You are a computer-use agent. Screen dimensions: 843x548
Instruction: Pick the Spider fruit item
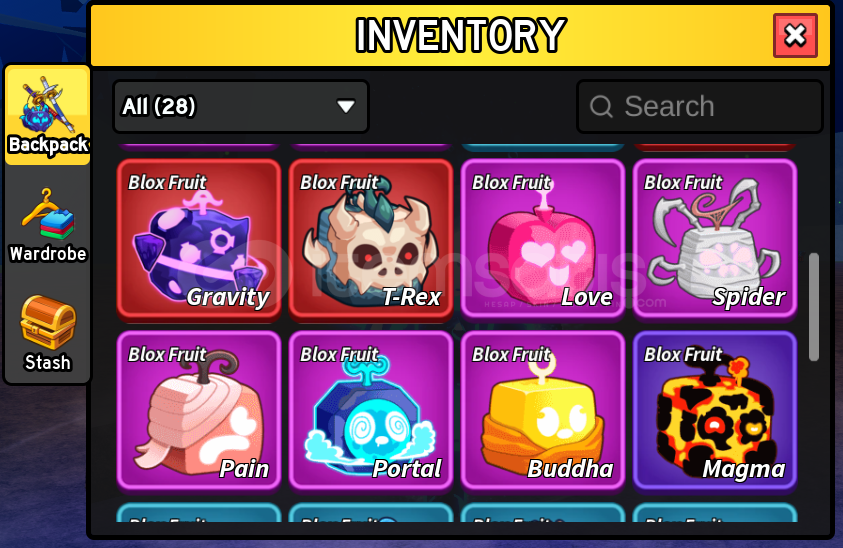pos(715,239)
